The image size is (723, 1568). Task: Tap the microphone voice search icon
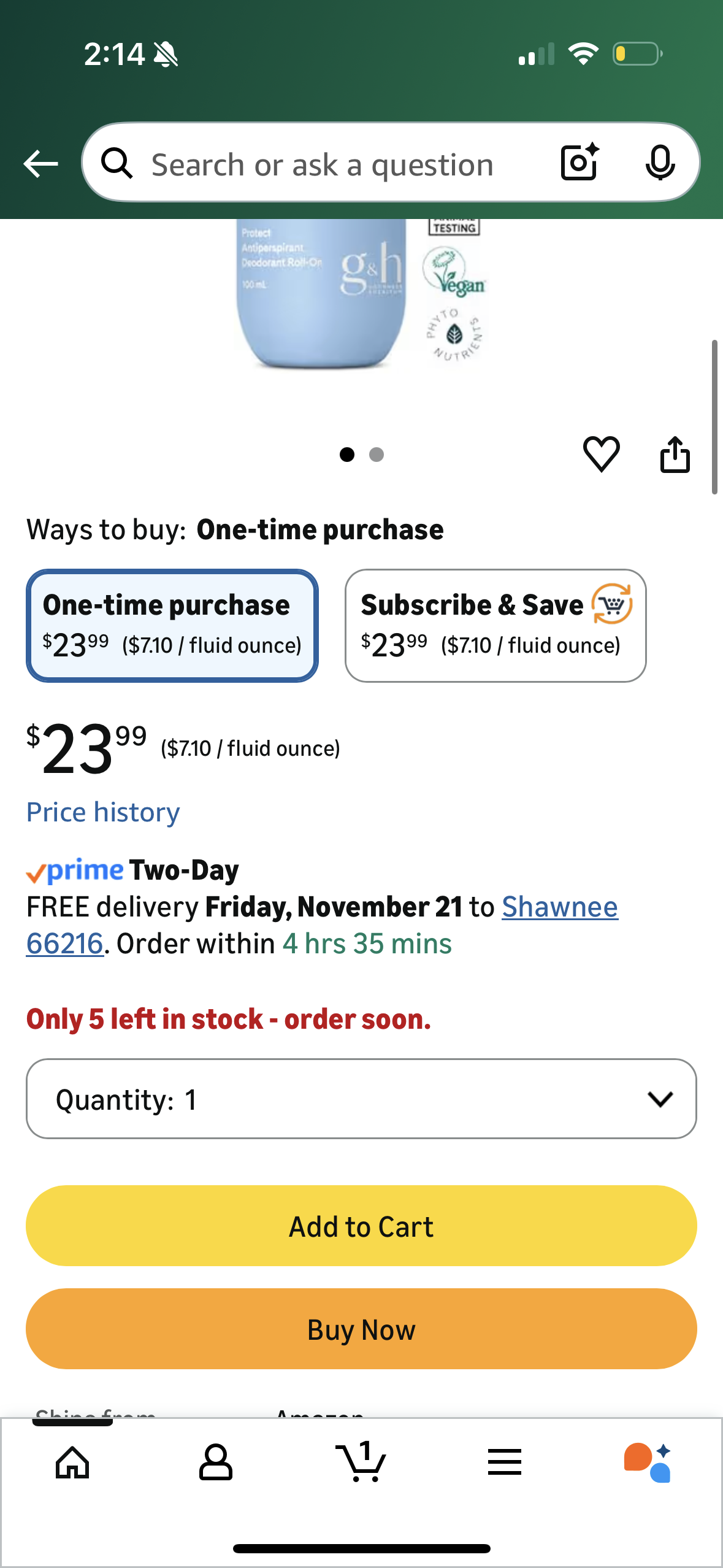[660, 163]
